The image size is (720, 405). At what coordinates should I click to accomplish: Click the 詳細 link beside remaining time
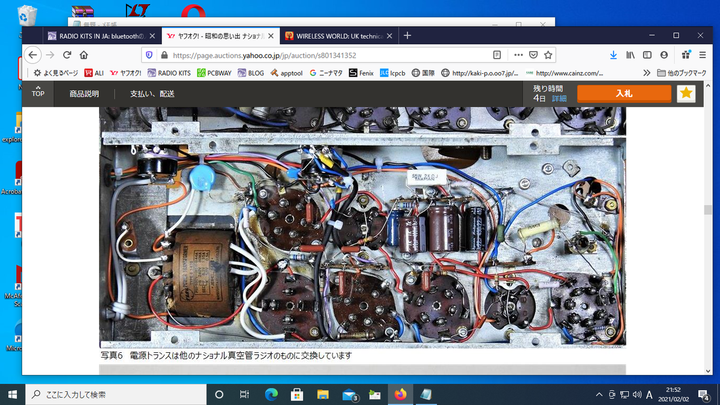pyautogui.click(x=559, y=98)
